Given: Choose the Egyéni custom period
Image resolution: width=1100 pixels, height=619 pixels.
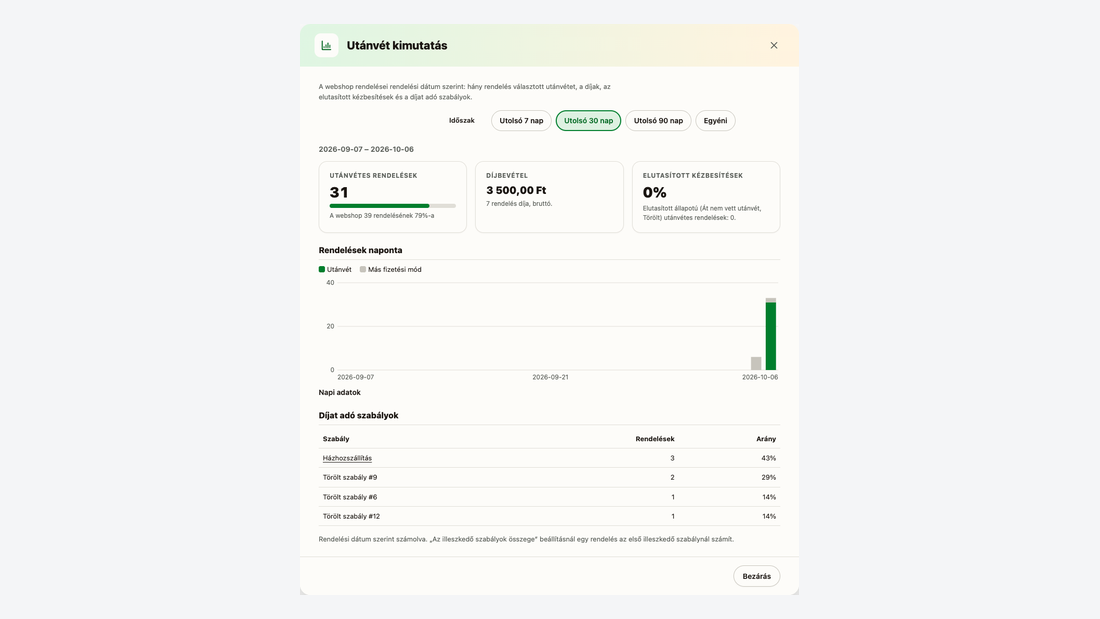Looking at the screenshot, I should [x=716, y=121].
